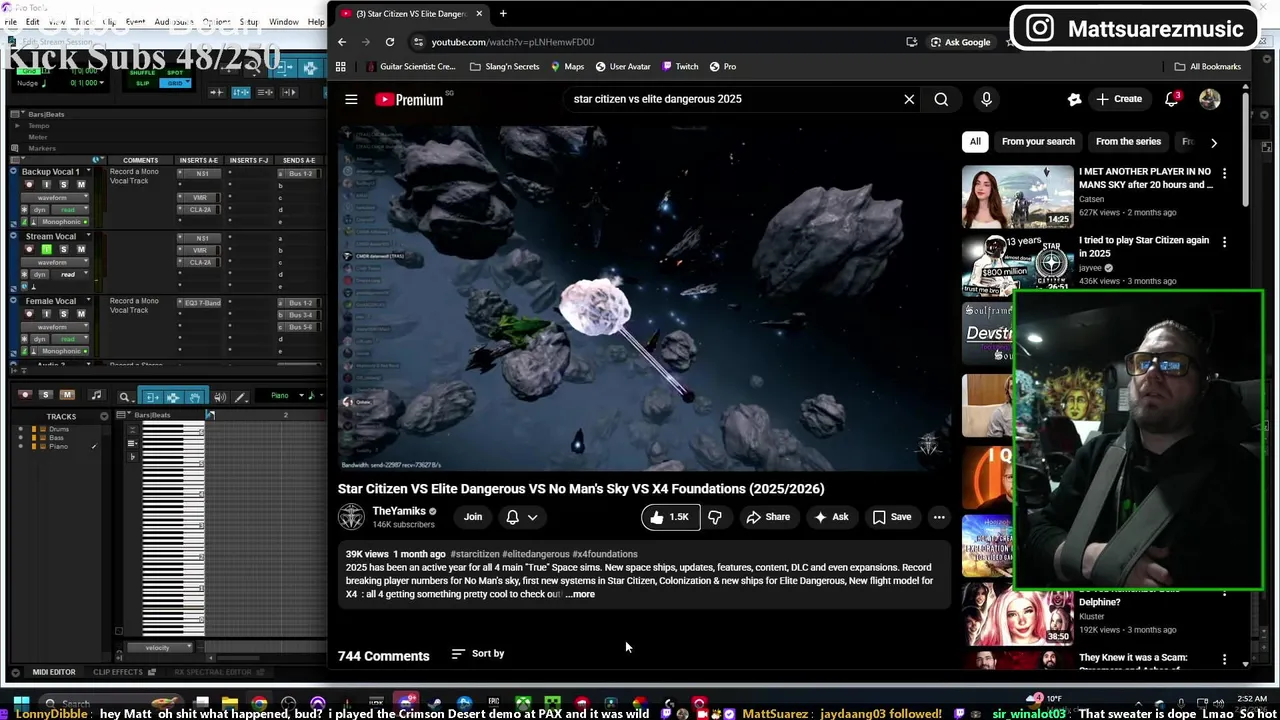
Task: Open Backup Vocal 1 track view waveform selector
Action: pyautogui.click(x=55, y=198)
